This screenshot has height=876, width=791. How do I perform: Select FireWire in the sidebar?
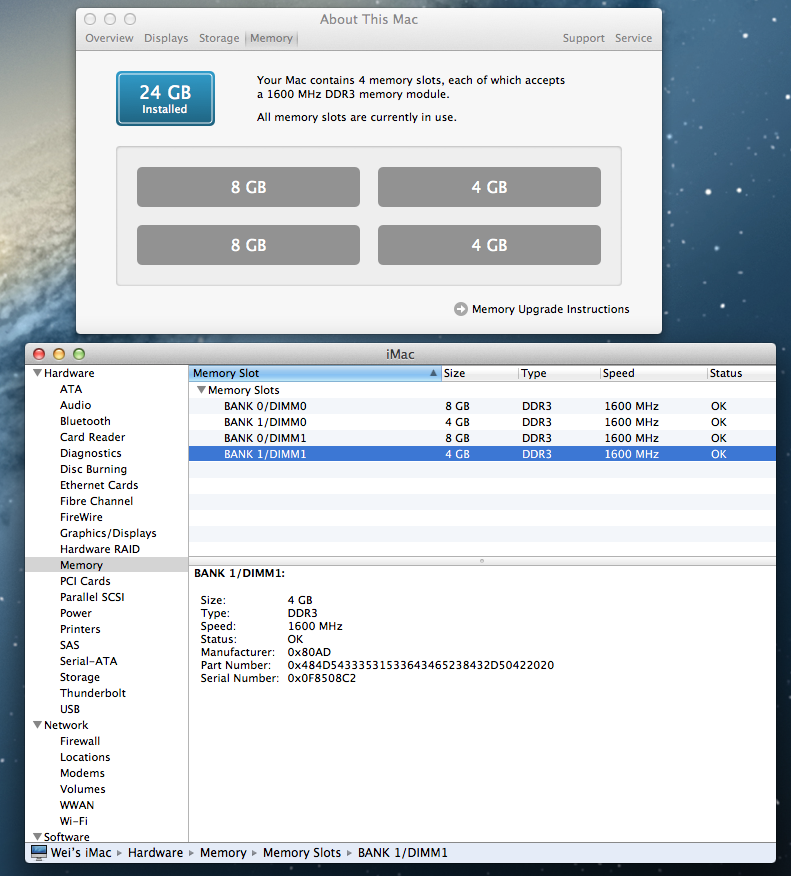point(82,517)
